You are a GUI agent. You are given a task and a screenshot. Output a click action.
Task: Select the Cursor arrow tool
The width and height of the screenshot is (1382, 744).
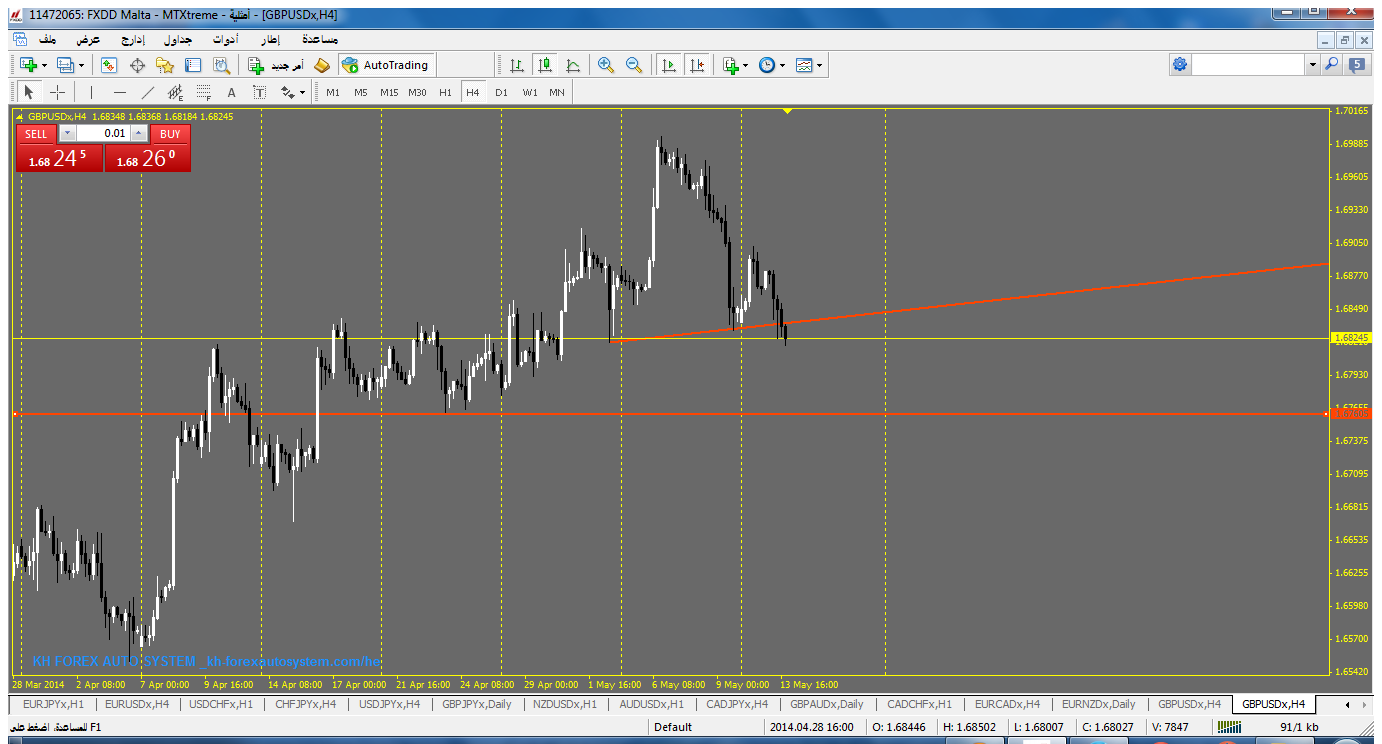point(29,92)
